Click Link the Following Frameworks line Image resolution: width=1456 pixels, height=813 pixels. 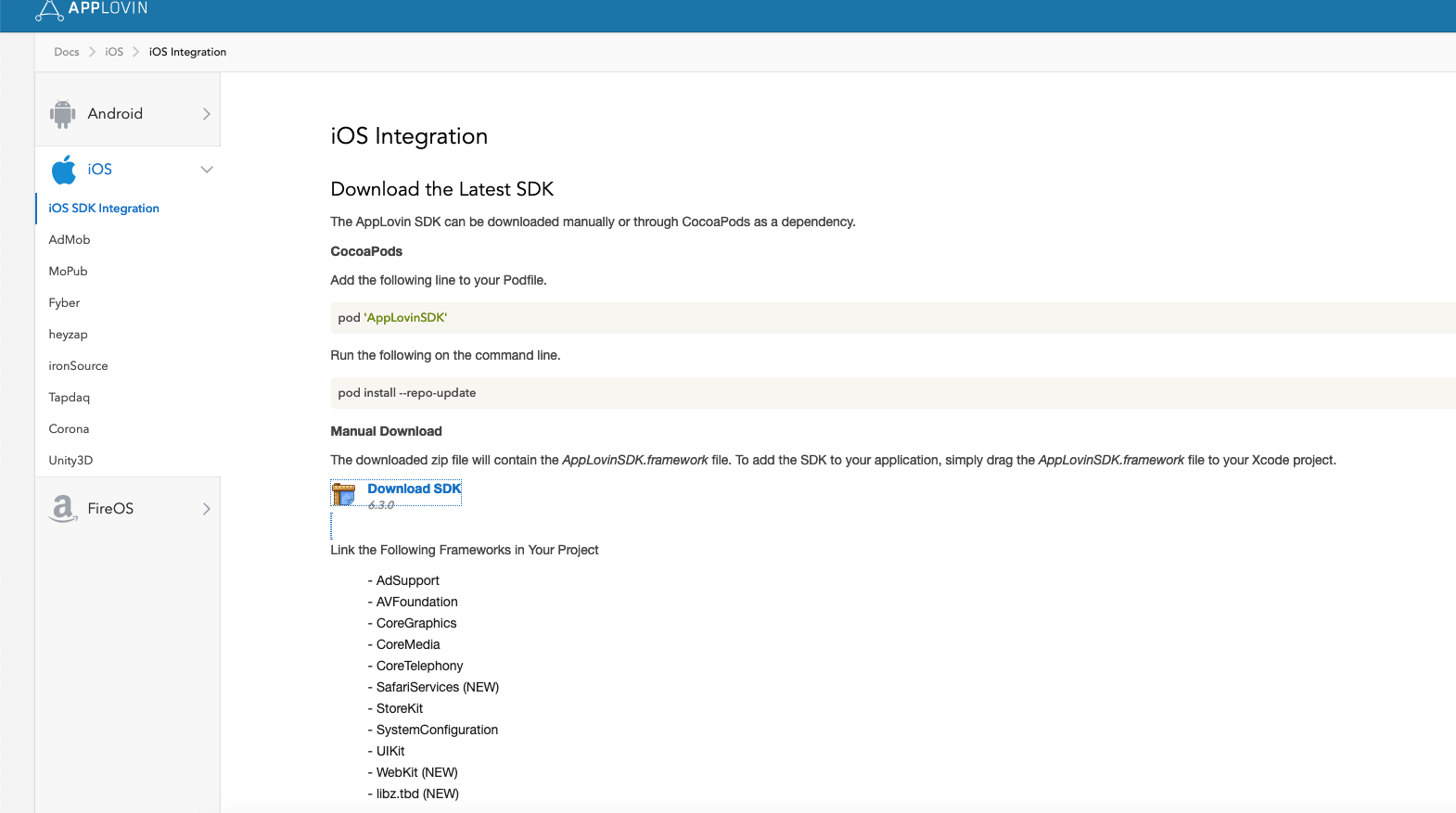point(465,550)
